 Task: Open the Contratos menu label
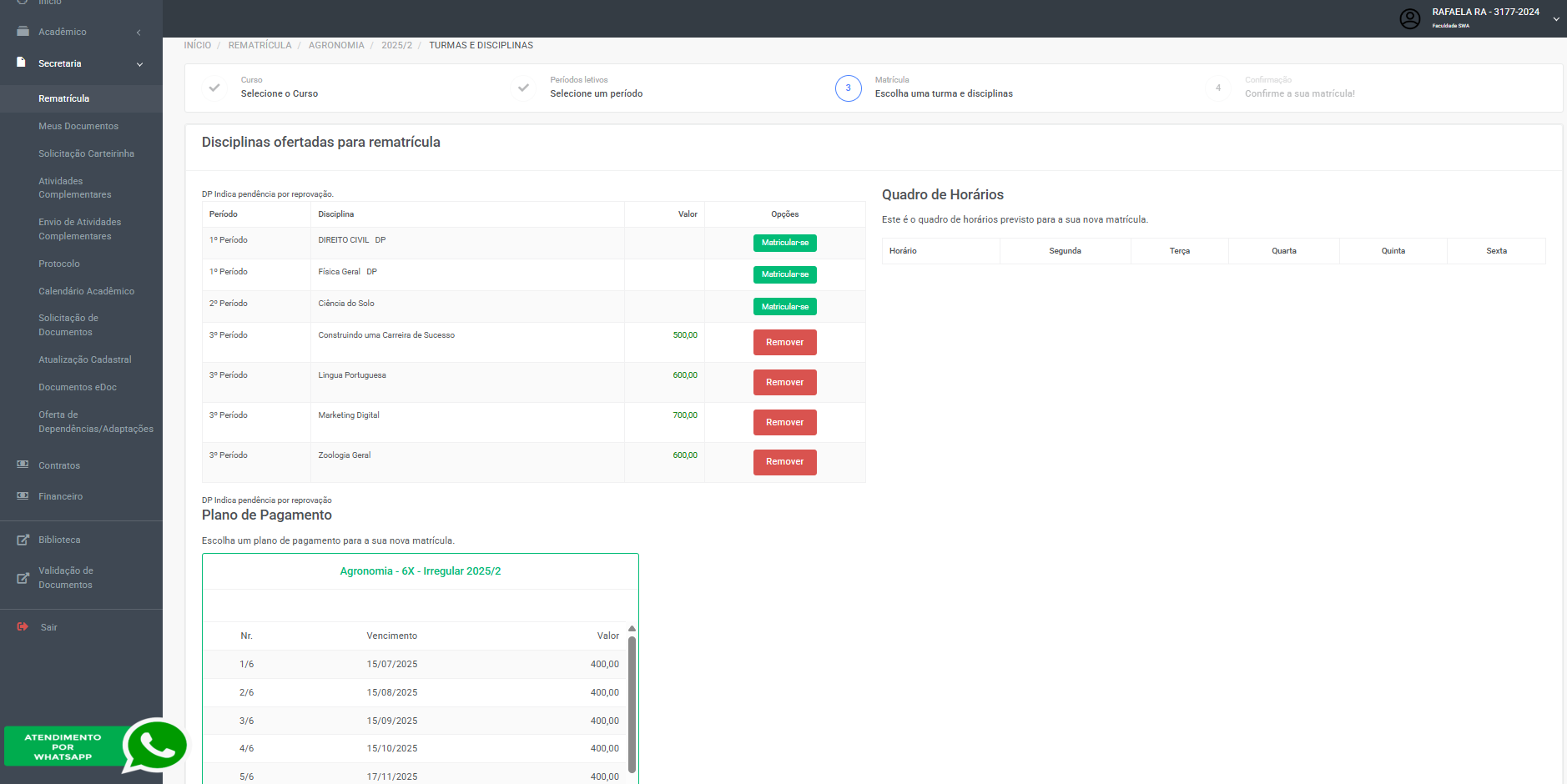coord(59,465)
